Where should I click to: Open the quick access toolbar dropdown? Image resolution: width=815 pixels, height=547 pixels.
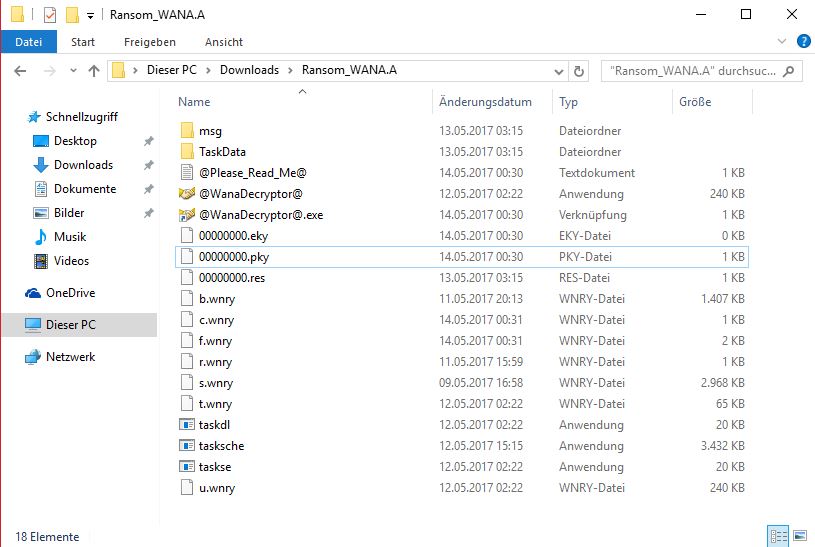click(91, 15)
